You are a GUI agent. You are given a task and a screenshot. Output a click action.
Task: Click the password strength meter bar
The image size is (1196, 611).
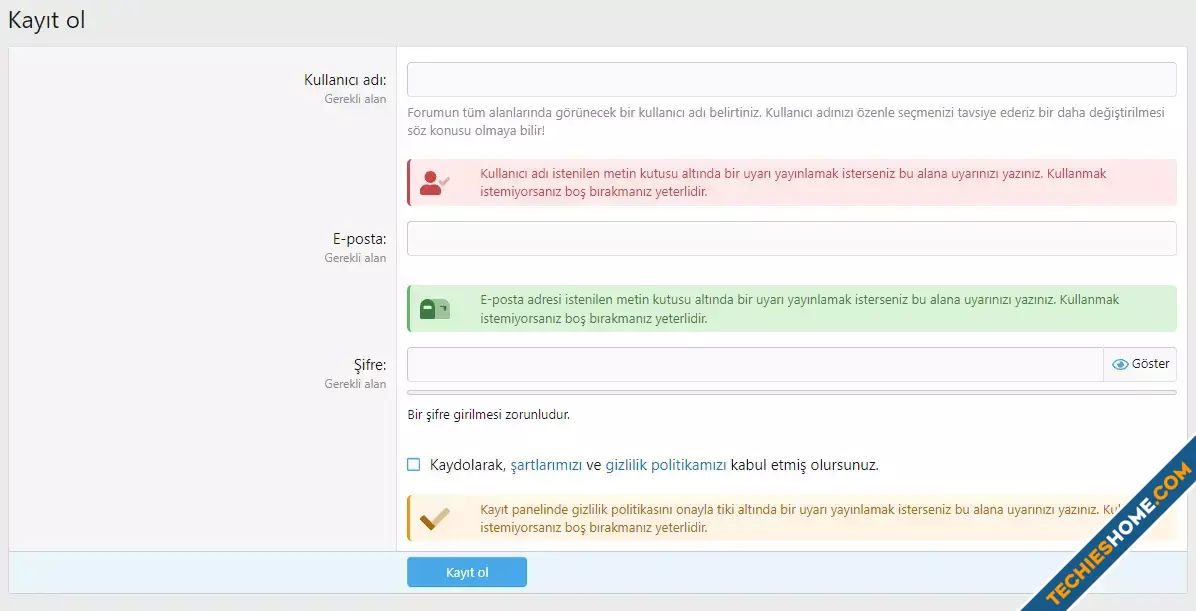pyautogui.click(x=792, y=393)
